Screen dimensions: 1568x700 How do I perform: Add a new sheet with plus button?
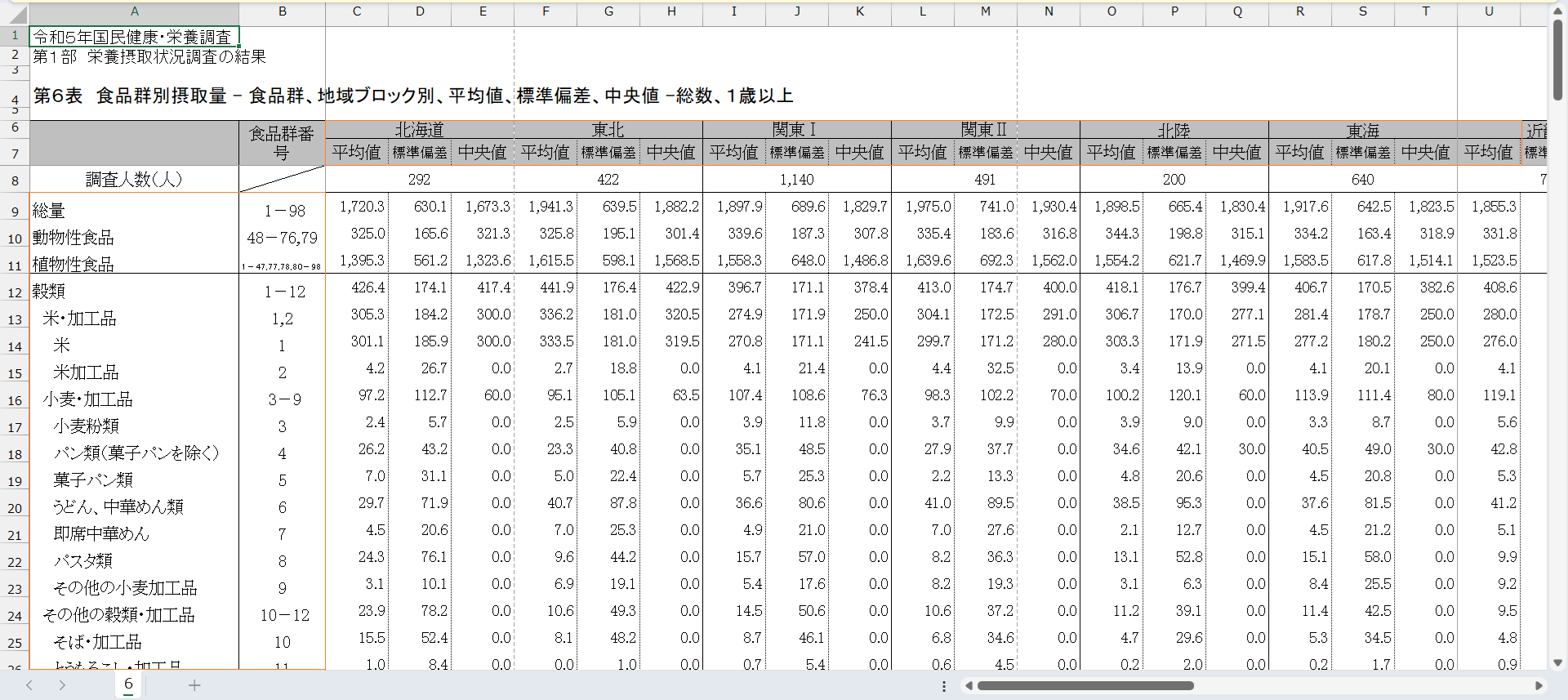194,685
